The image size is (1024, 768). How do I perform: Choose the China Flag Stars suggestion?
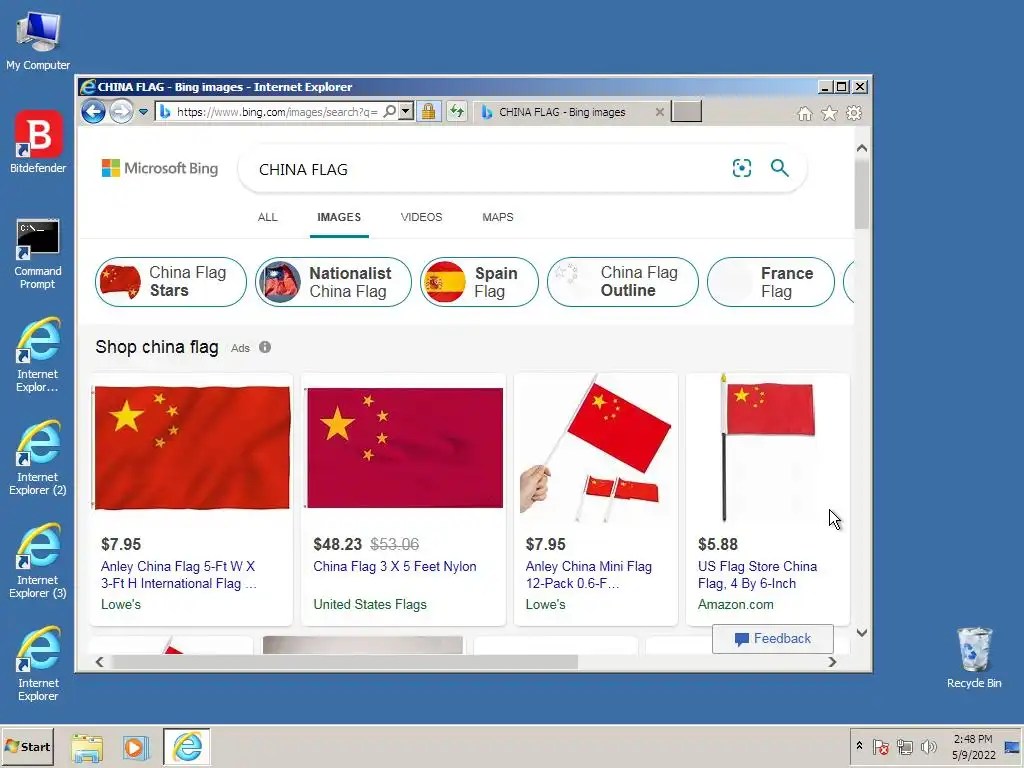click(171, 282)
